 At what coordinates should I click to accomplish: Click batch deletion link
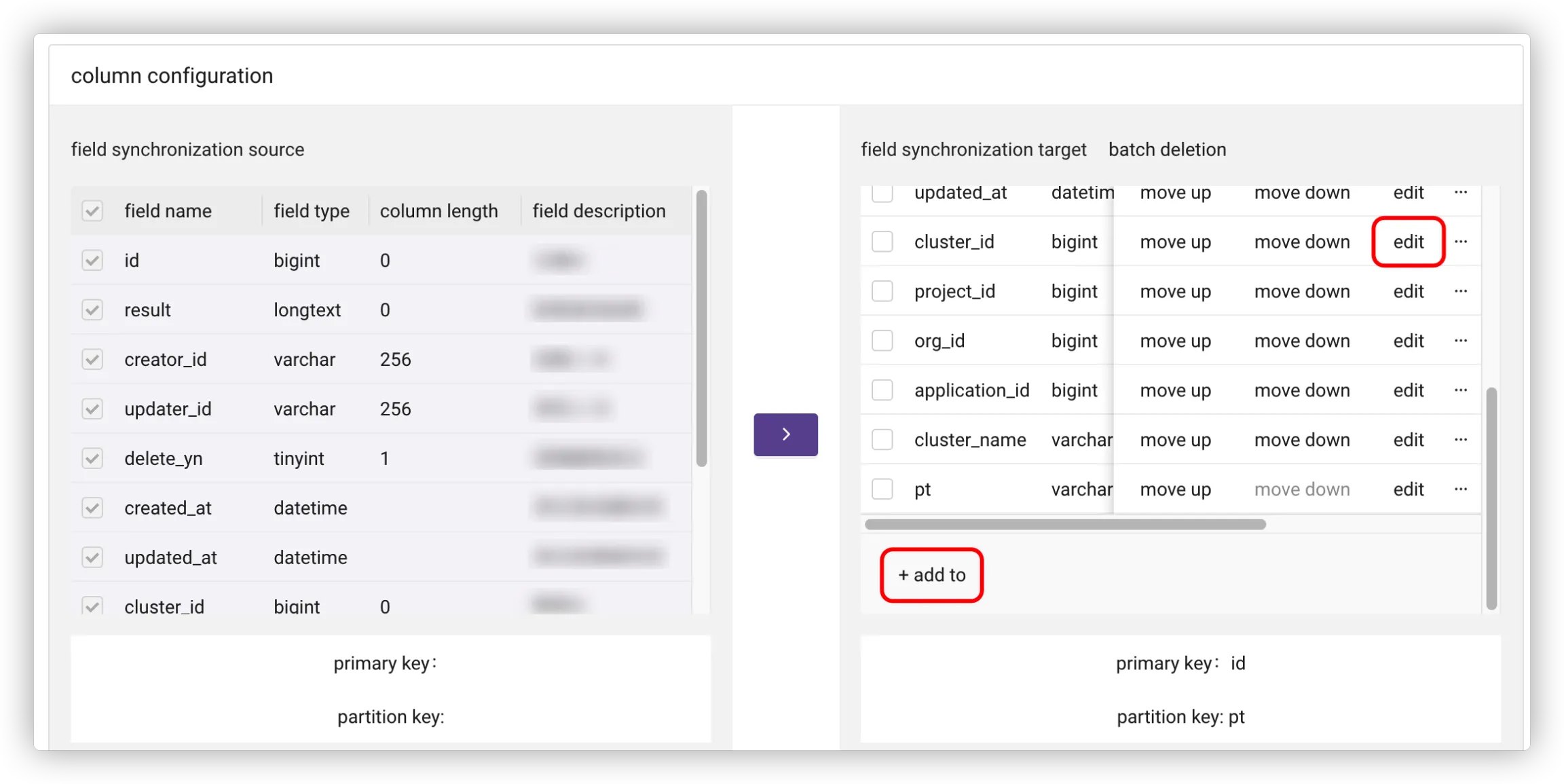tap(1167, 149)
